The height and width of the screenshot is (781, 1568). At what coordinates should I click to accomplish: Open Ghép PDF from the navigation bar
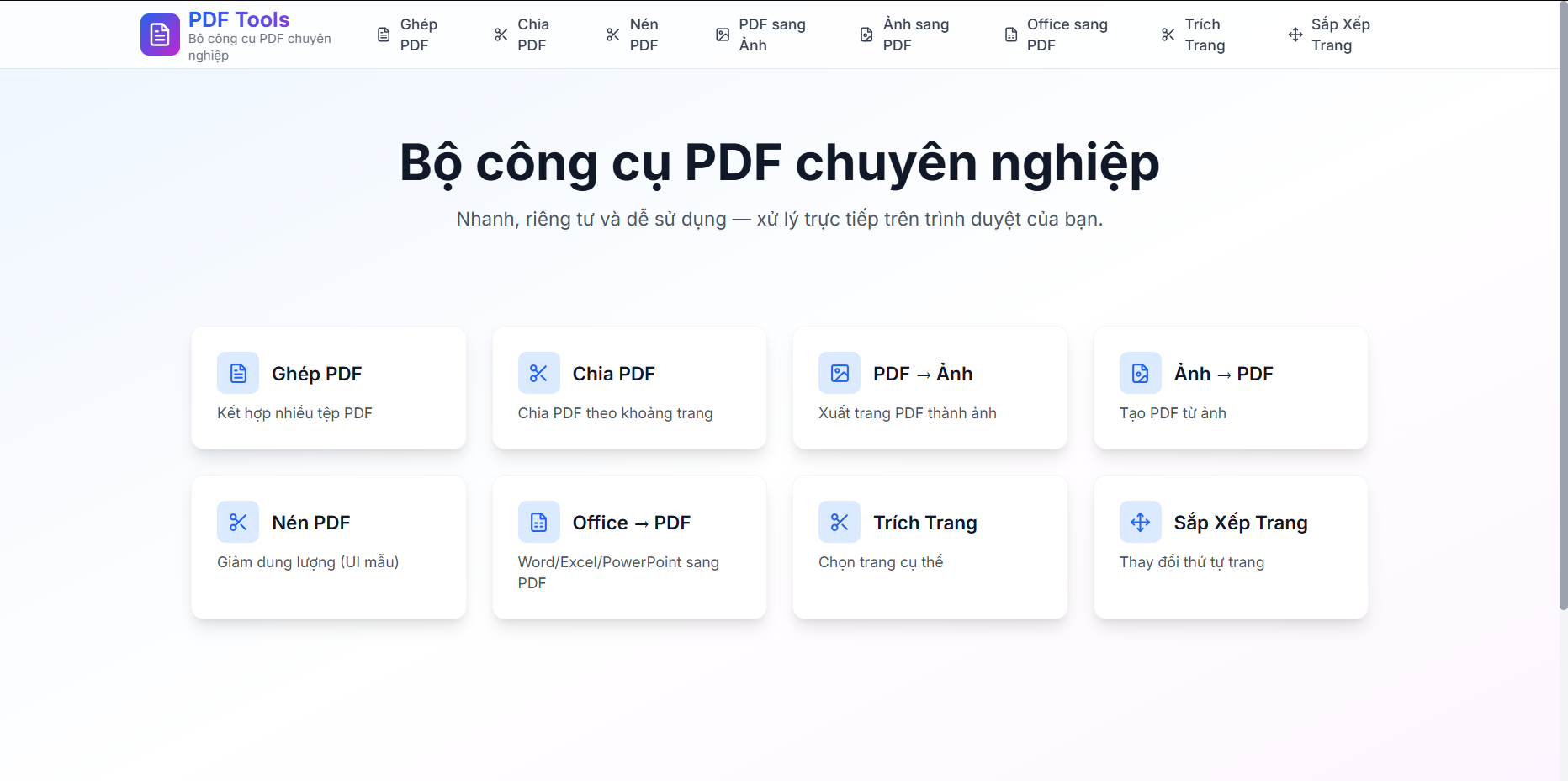(x=412, y=35)
